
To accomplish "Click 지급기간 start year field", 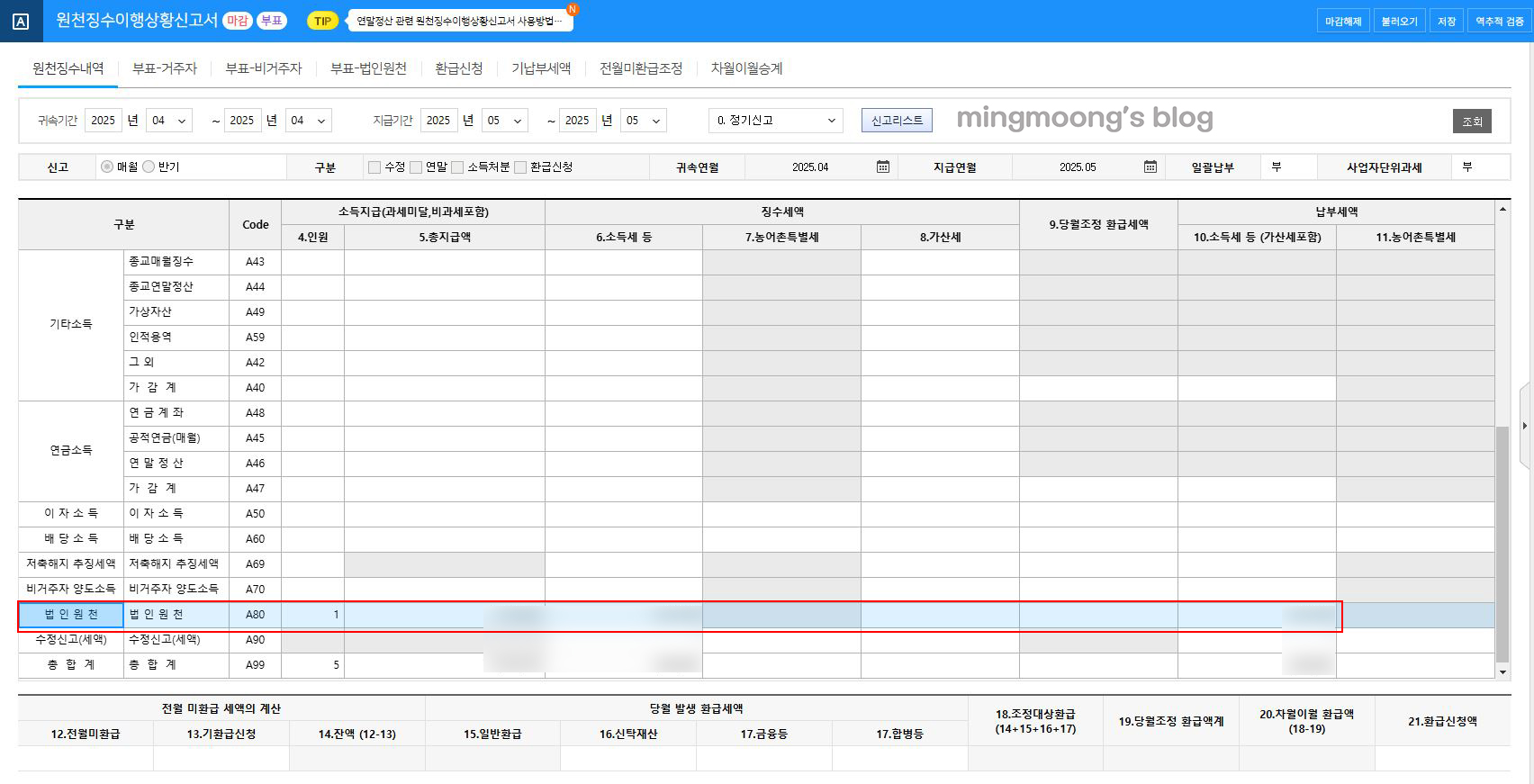I will 438,120.
